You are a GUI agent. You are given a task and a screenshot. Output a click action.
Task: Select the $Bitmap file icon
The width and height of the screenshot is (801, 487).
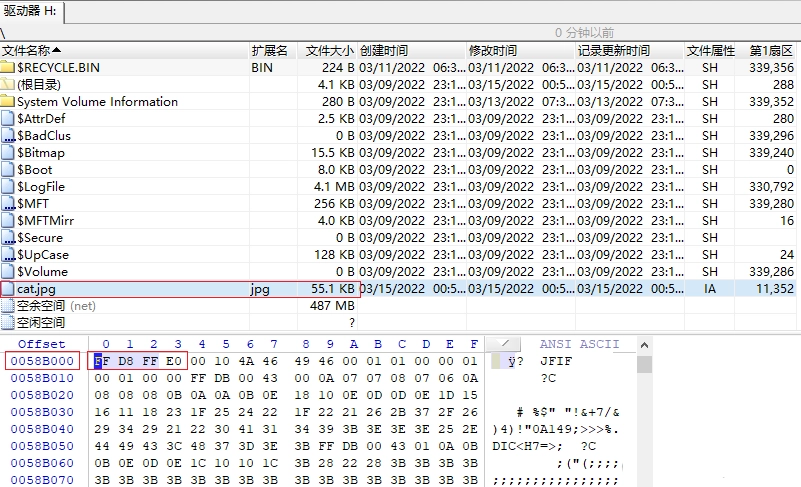8,152
